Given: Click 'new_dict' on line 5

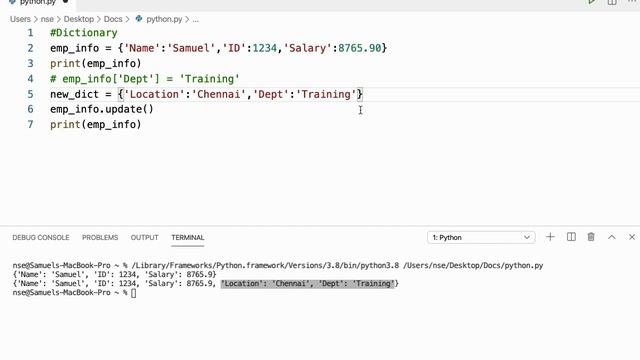Looking at the screenshot, I should tap(75, 94).
